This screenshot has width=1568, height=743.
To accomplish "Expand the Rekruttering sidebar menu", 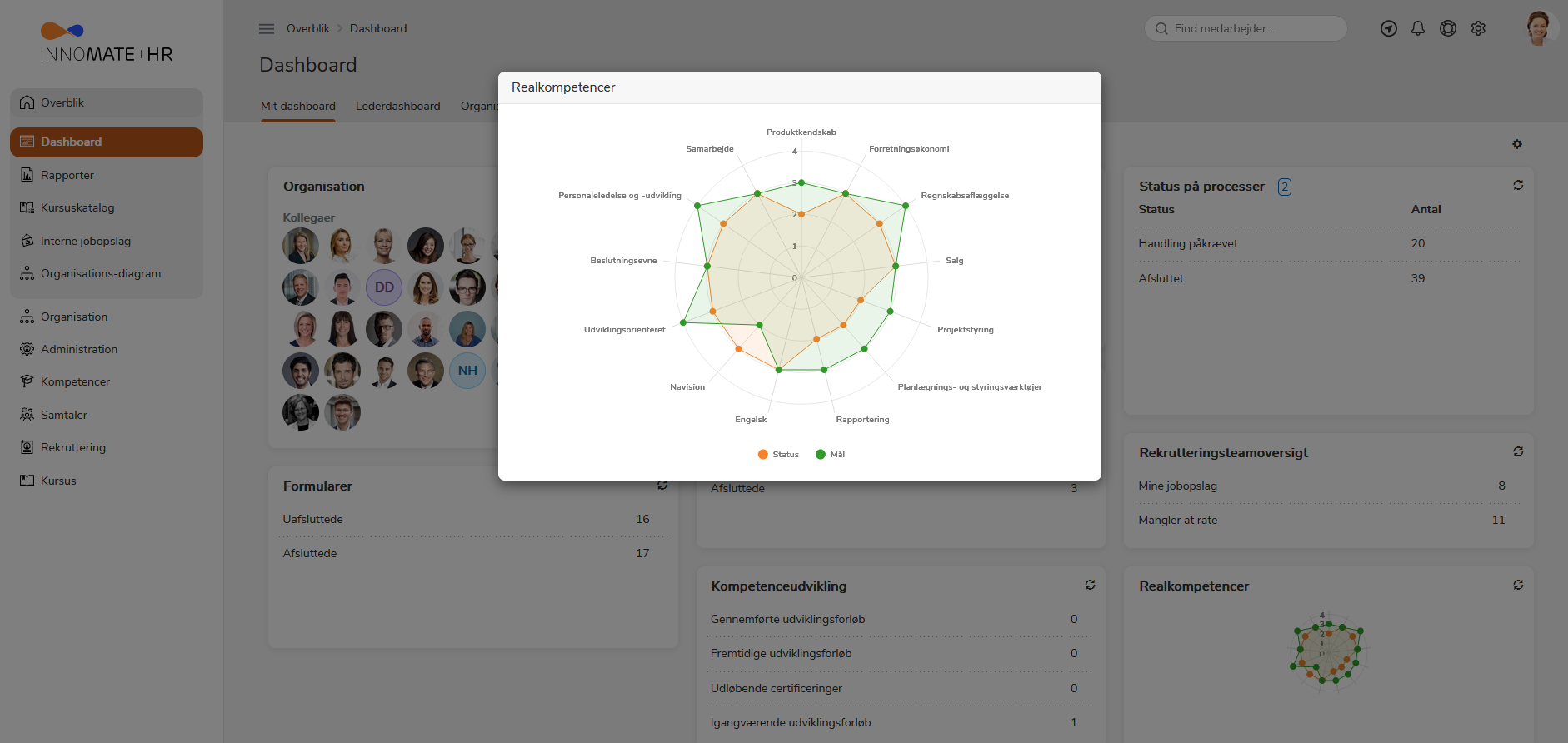I will click(73, 447).
